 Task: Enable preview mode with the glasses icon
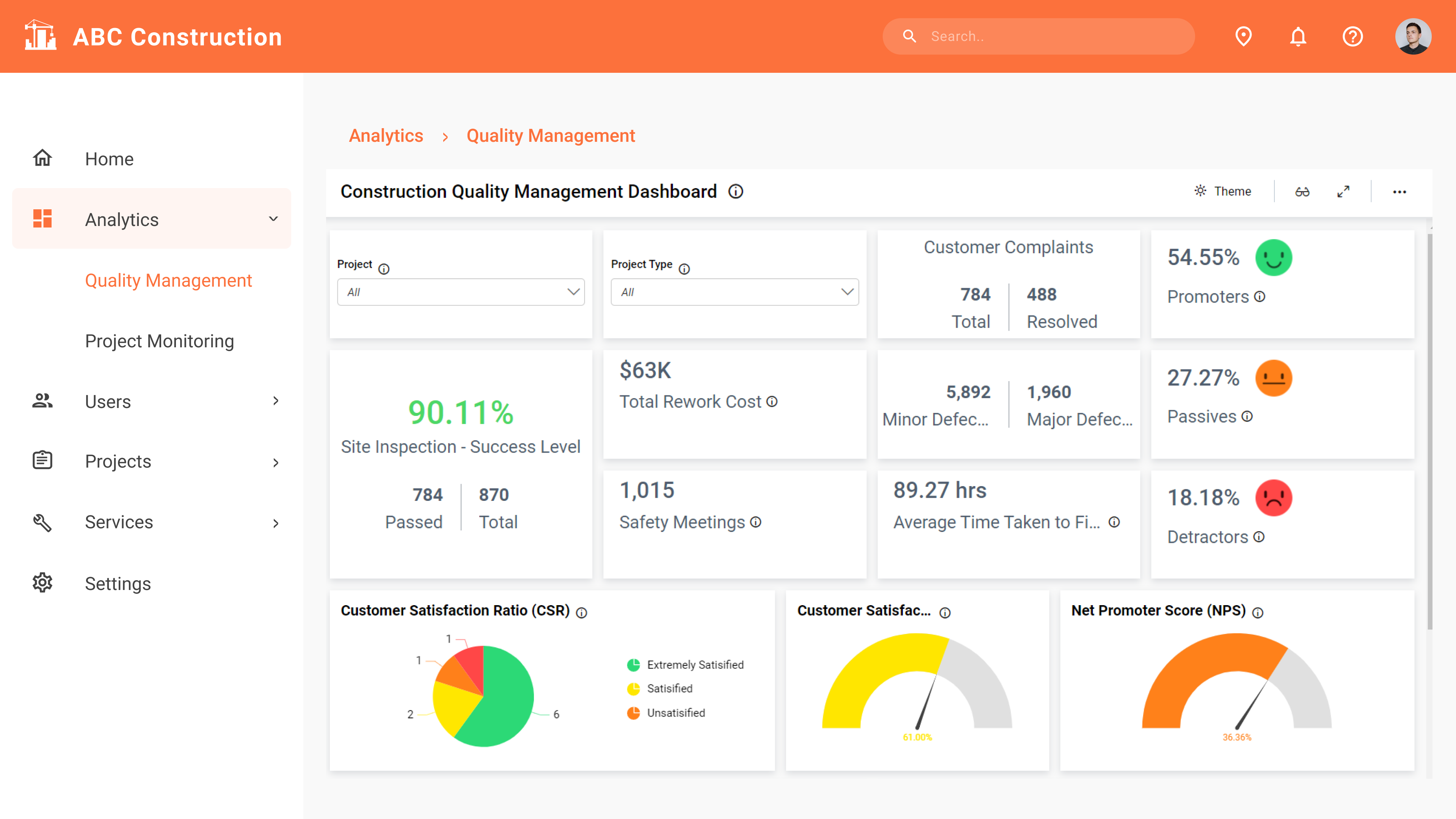[x=1303, y=191]
